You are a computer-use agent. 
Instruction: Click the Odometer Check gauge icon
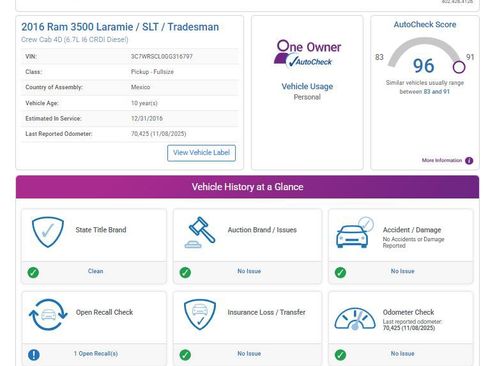point(355,319)
